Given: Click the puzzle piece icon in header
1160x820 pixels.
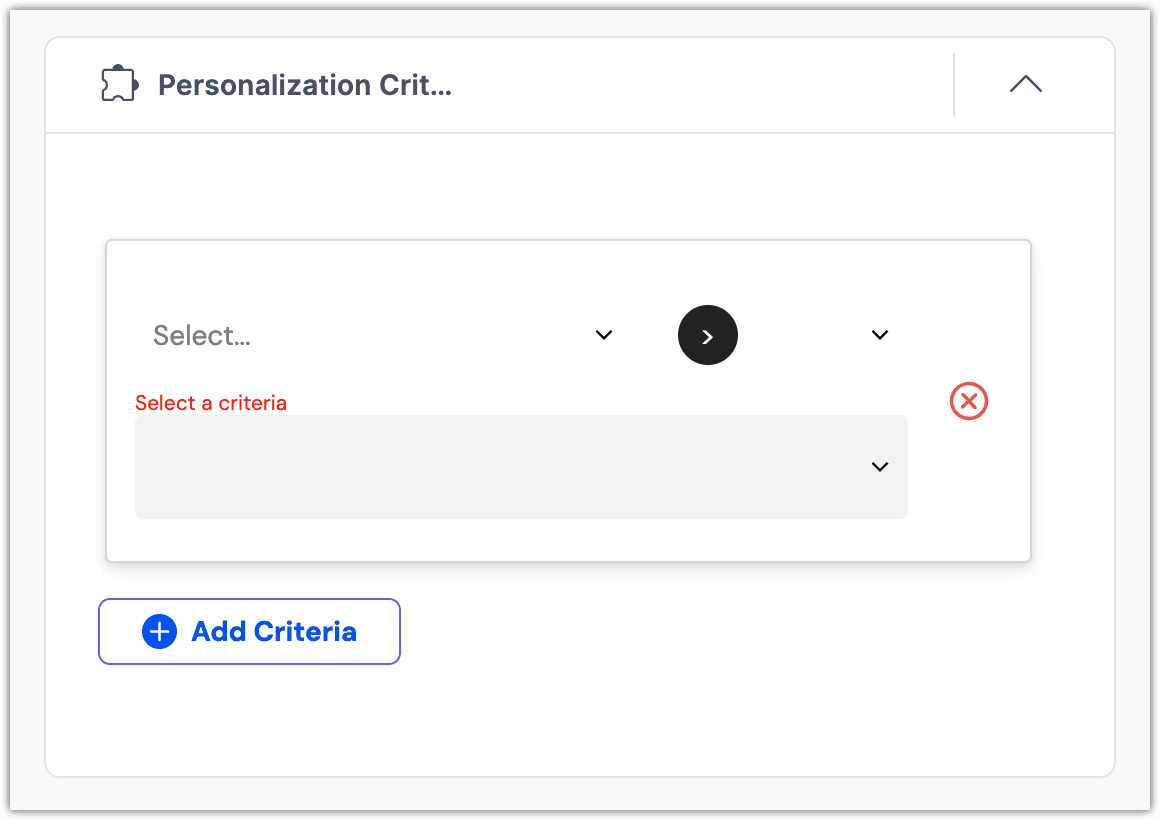Looking at the screenshot, I should [x=119, y=85].
